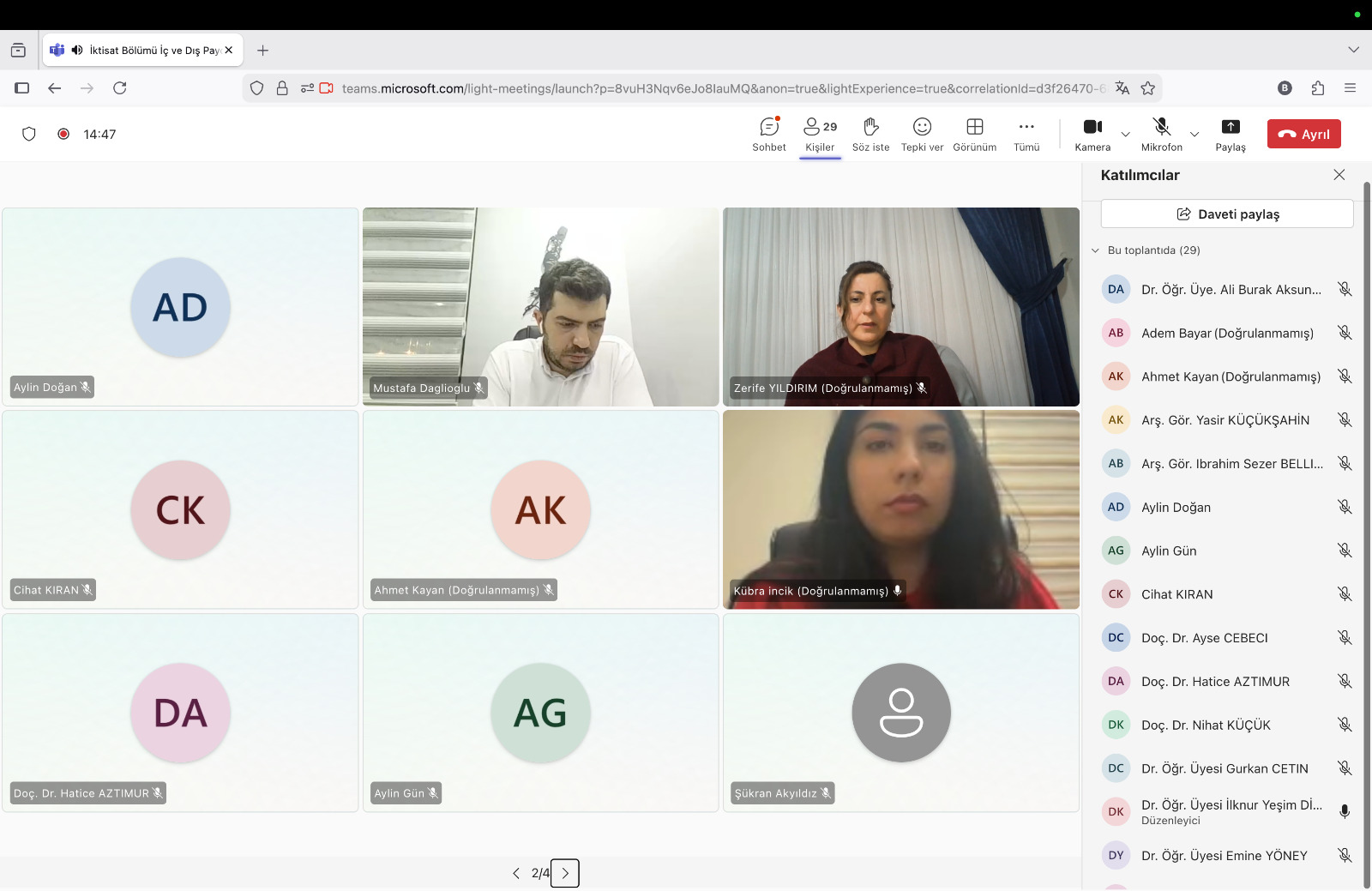Toggle the Kişiler participants panel
The height and width of the screenshot is (891, 1372).
820,134
